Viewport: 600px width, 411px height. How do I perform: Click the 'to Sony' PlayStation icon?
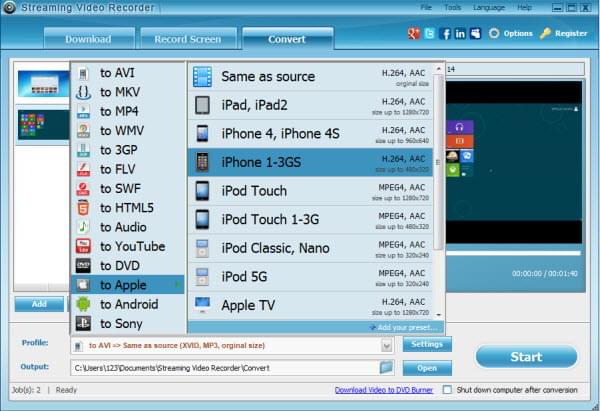(83, 323)
